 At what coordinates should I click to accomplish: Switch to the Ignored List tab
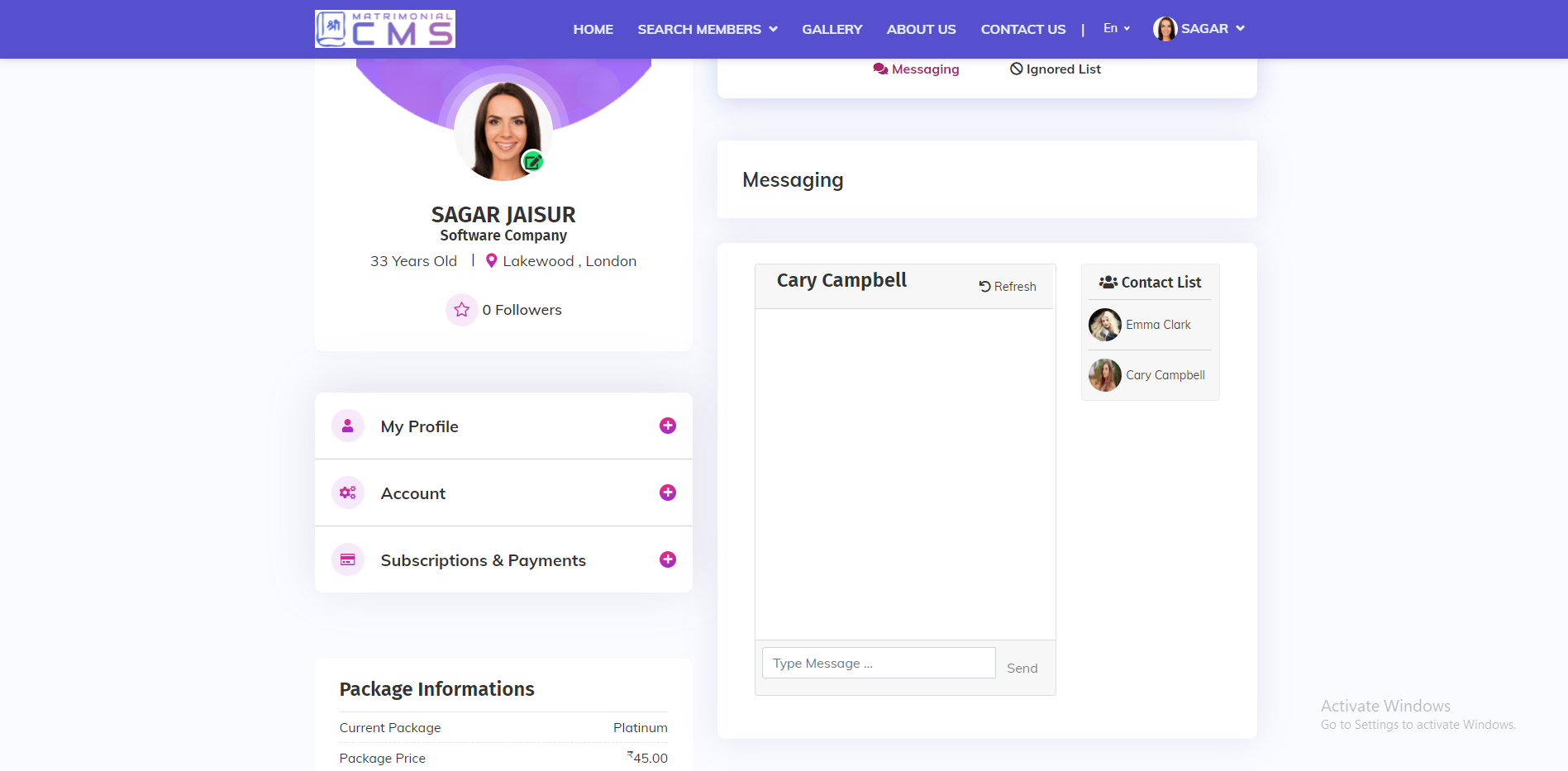[x=1056, y=69]
